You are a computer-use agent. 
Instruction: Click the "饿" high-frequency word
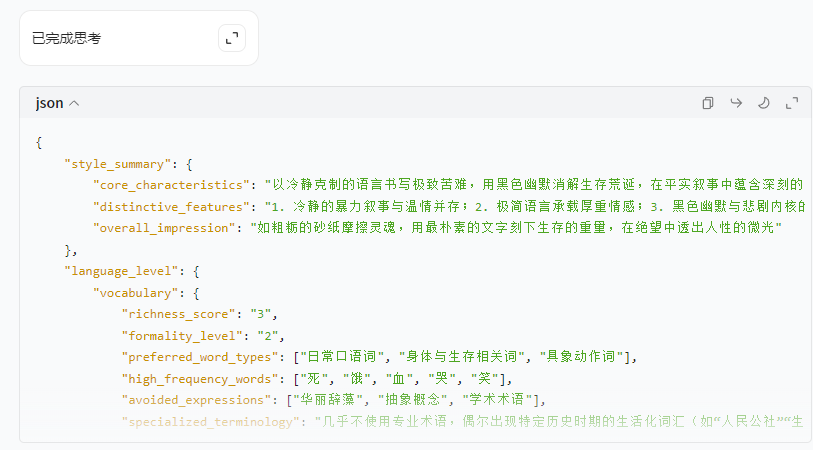point(356,378)
